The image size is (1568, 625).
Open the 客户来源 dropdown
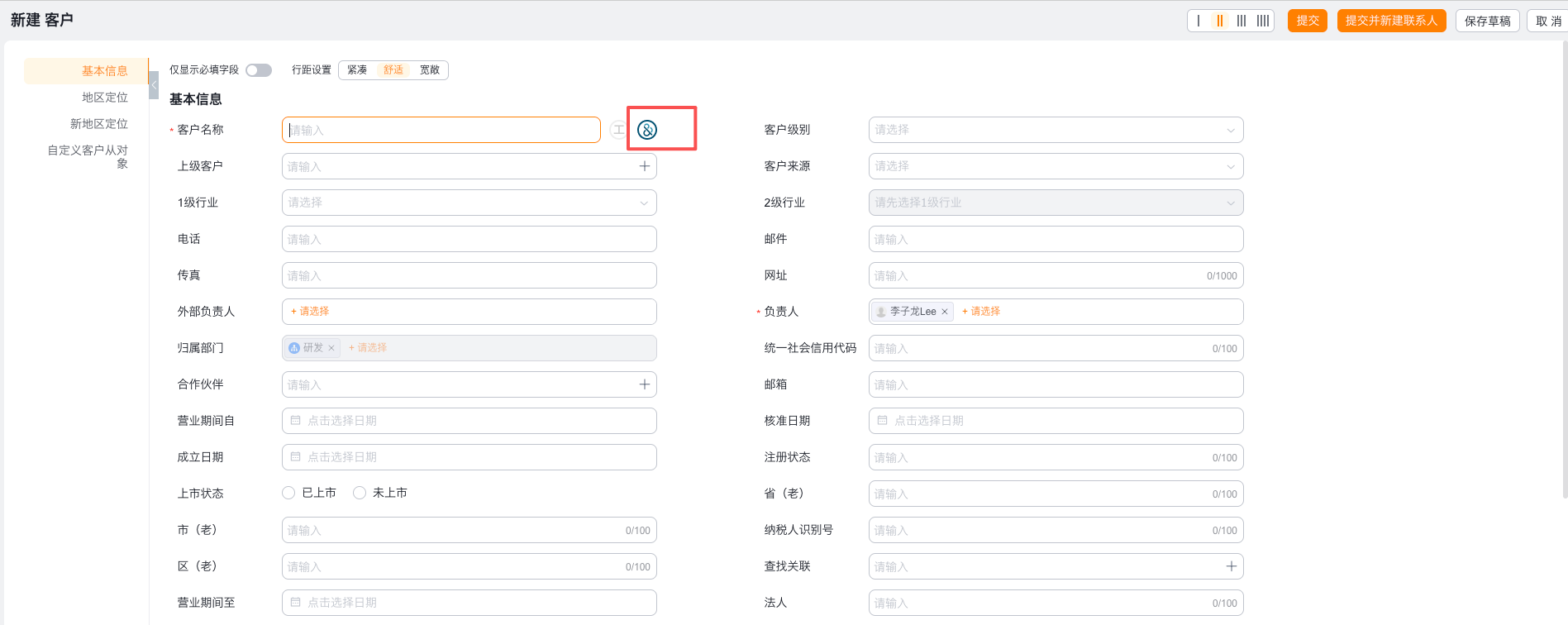1056,166
